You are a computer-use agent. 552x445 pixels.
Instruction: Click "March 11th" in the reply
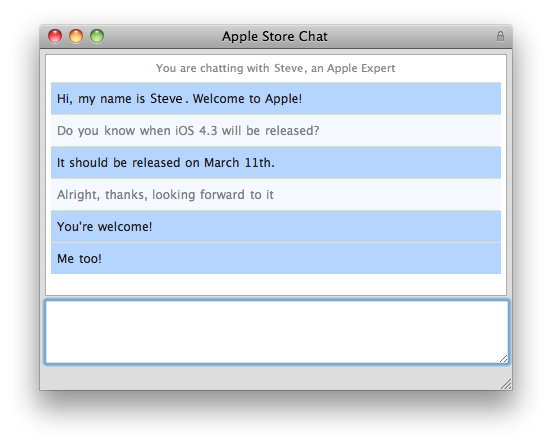239,163
